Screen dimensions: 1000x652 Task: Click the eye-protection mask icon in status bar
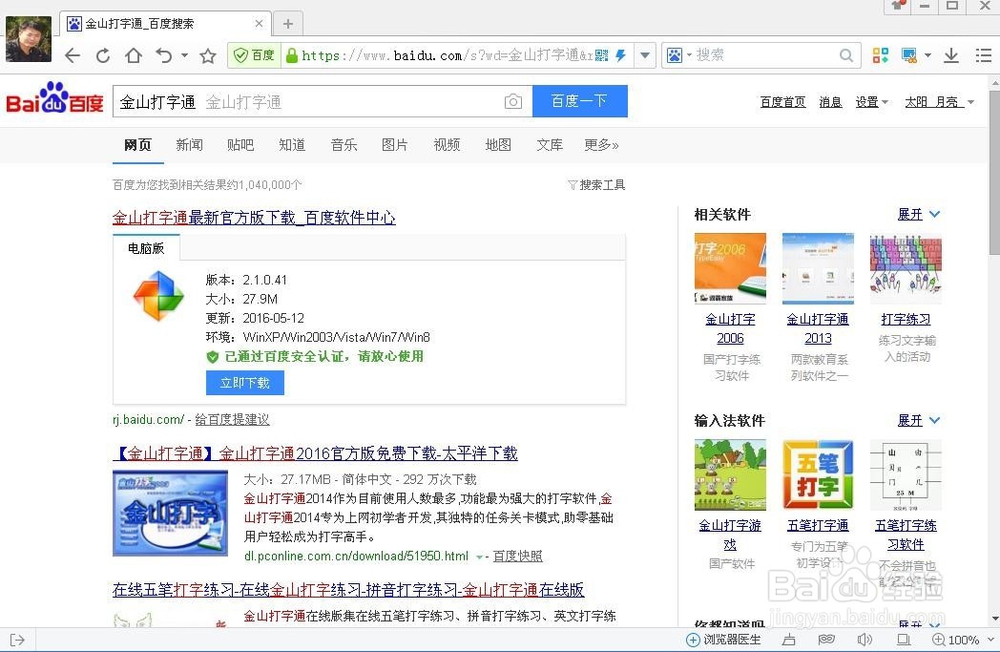pyautogui.click(x=827, y=639)
